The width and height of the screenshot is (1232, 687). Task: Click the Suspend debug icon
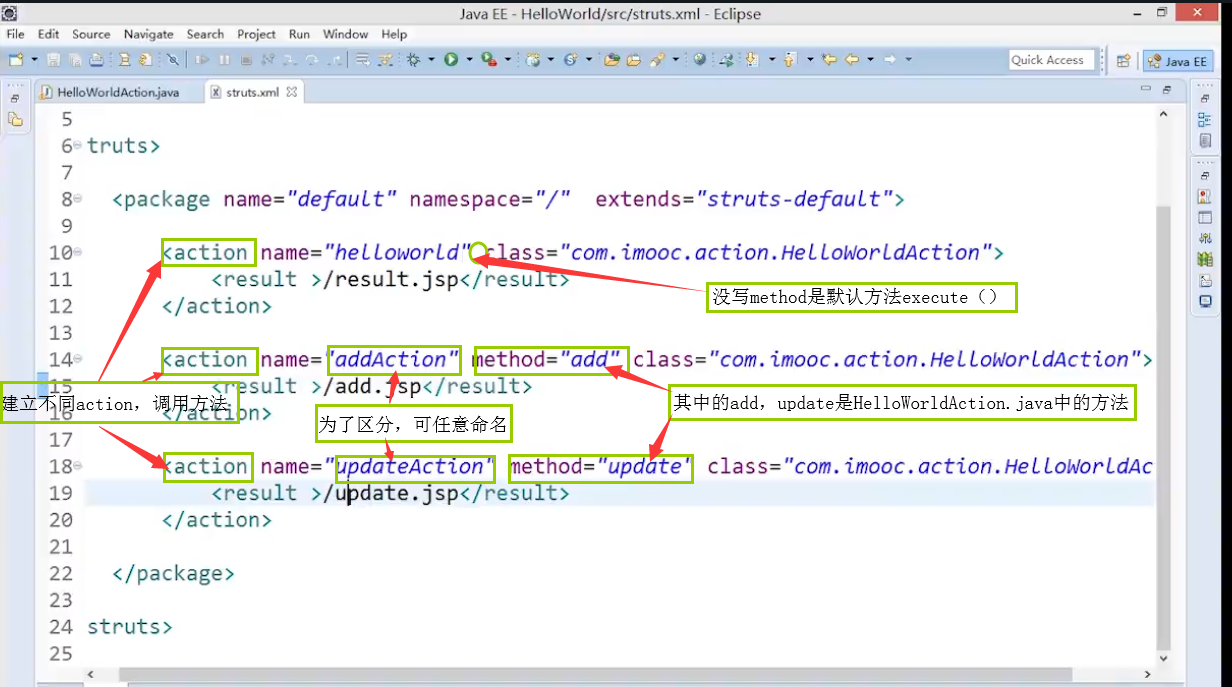click(224, 60)
